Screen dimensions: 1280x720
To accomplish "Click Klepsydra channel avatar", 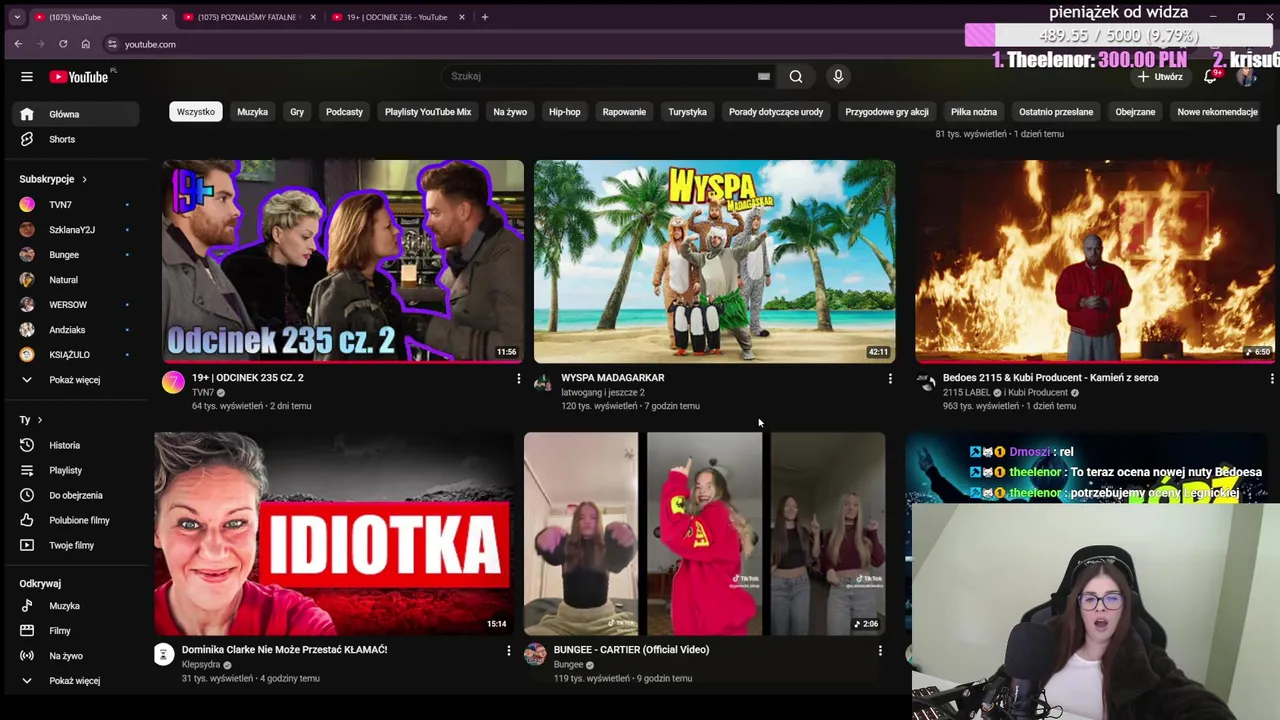I will [164, 654].
